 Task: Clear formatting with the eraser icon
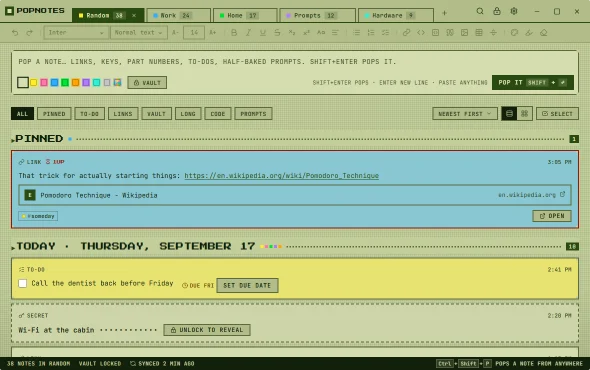point(543,33)
